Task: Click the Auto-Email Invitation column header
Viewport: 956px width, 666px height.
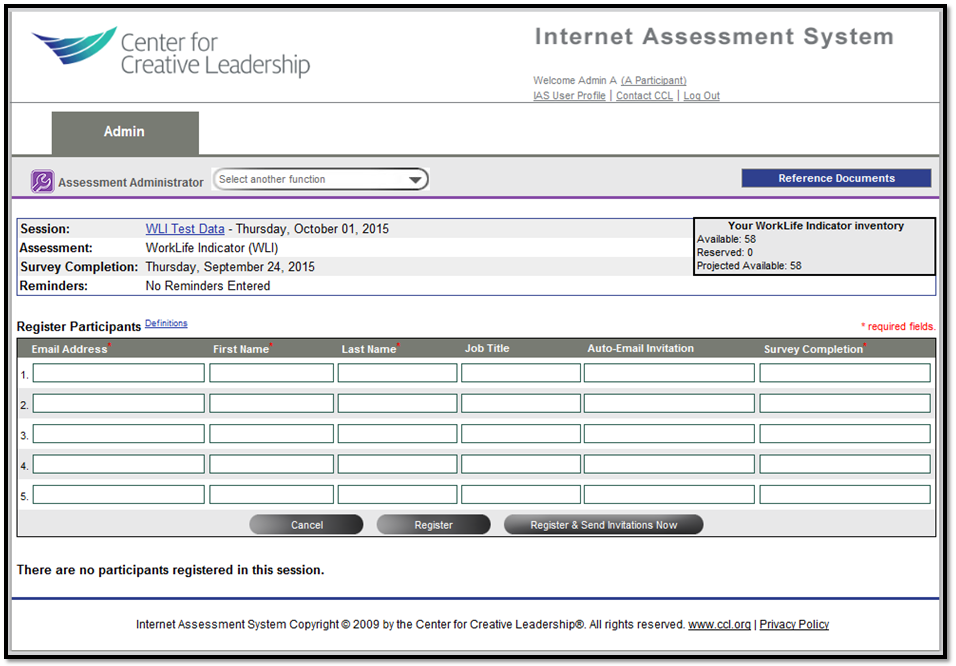Action: click(x=640, y=348)
